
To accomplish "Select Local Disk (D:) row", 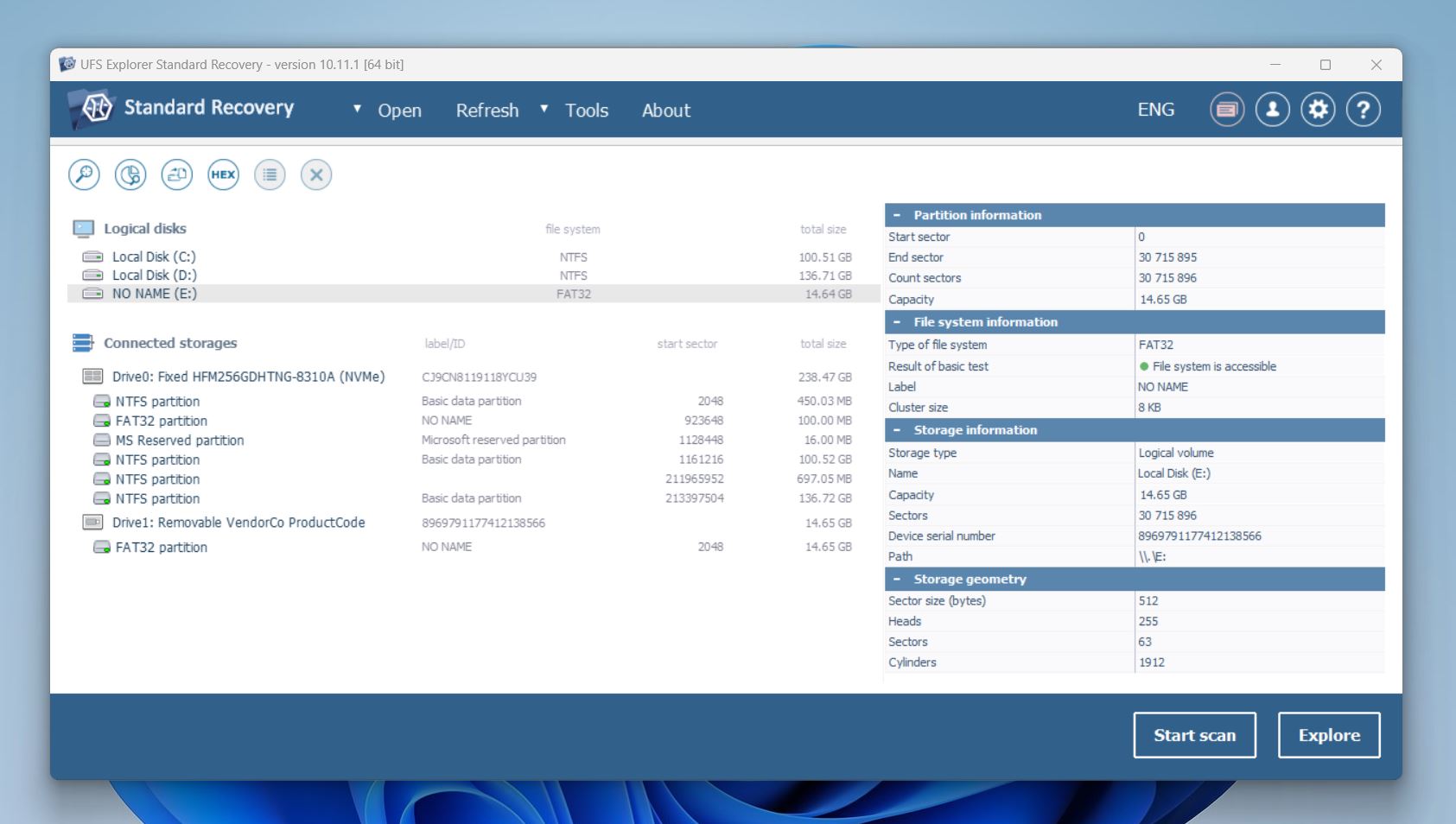I will coord(474,275).
